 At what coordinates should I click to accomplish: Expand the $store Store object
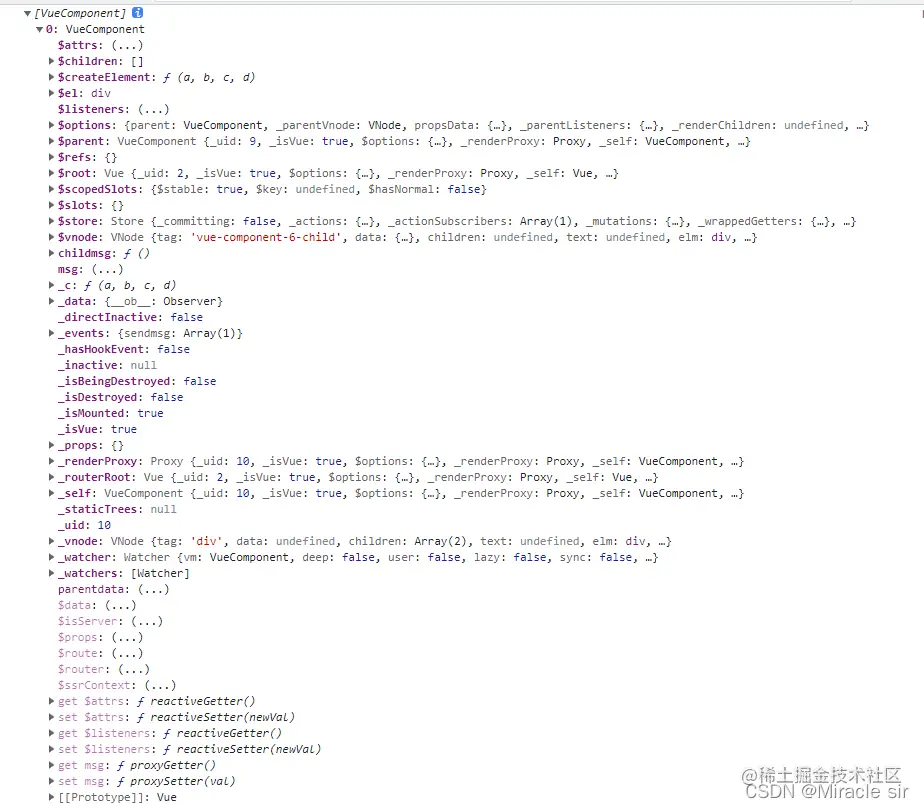[x=51, y=221]
